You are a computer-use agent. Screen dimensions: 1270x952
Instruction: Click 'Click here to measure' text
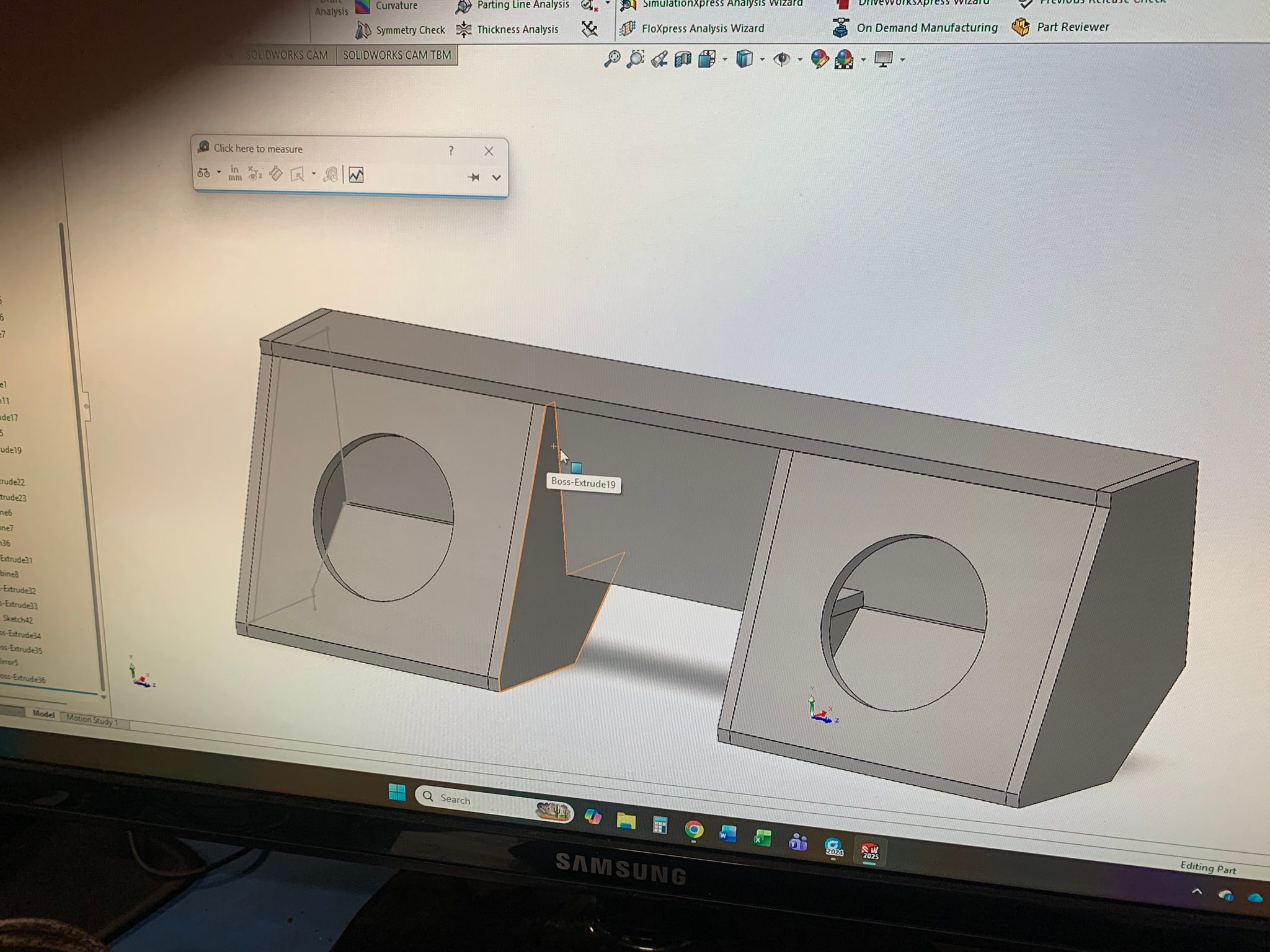(x=258, y=149)
